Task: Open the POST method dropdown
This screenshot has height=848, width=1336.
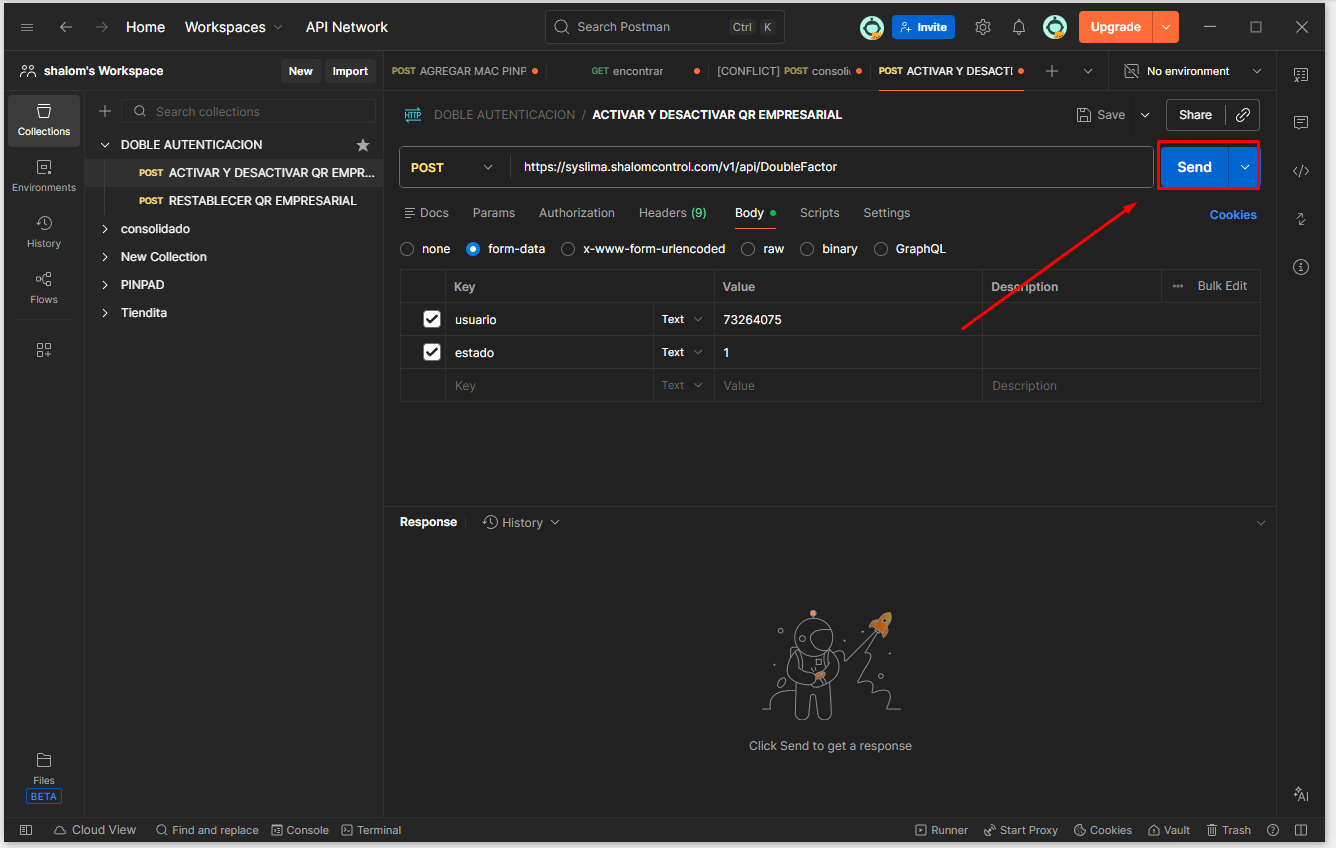Action: click(453, 167)
